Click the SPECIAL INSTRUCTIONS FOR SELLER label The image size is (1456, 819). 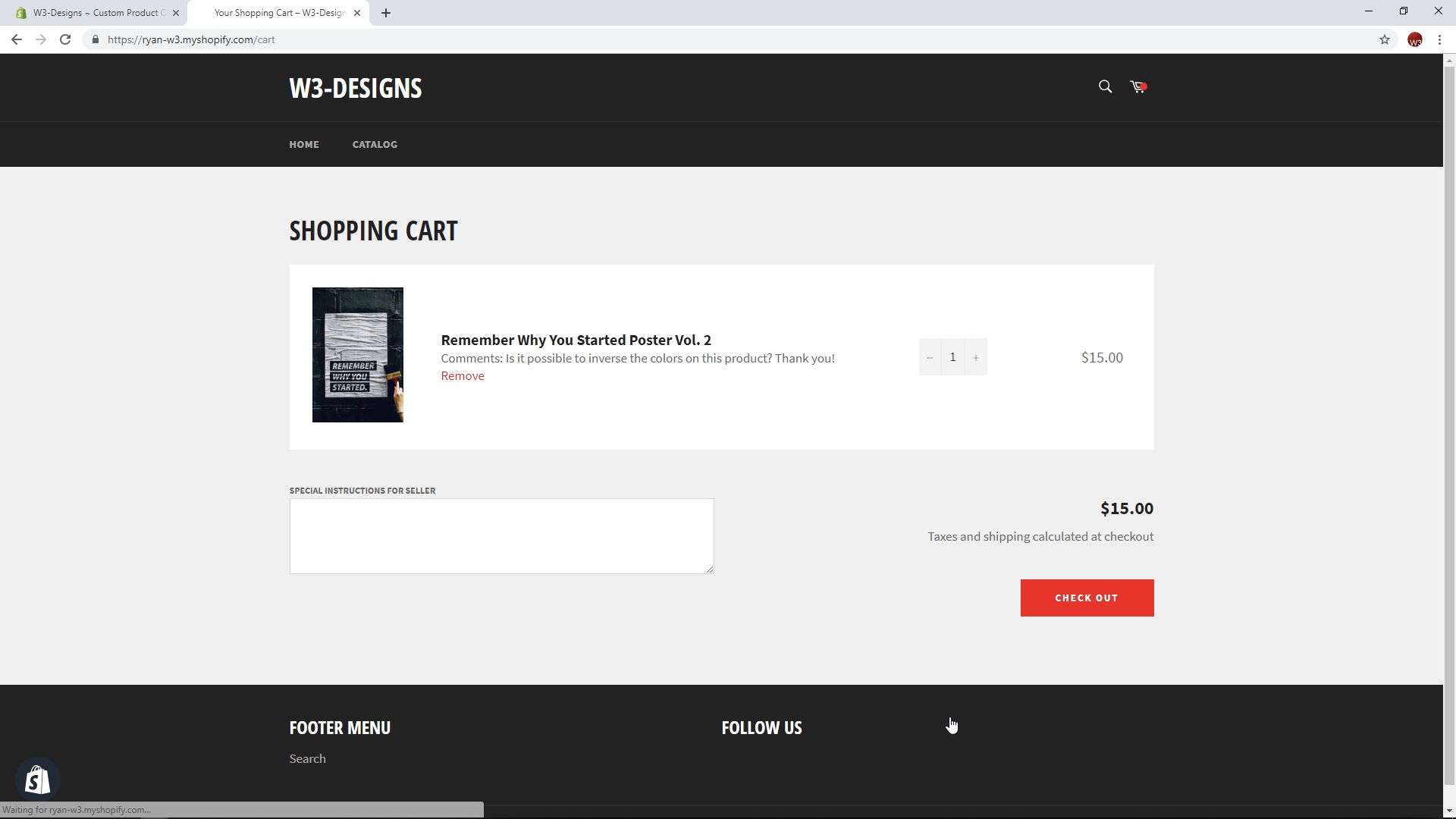point(362,491)
